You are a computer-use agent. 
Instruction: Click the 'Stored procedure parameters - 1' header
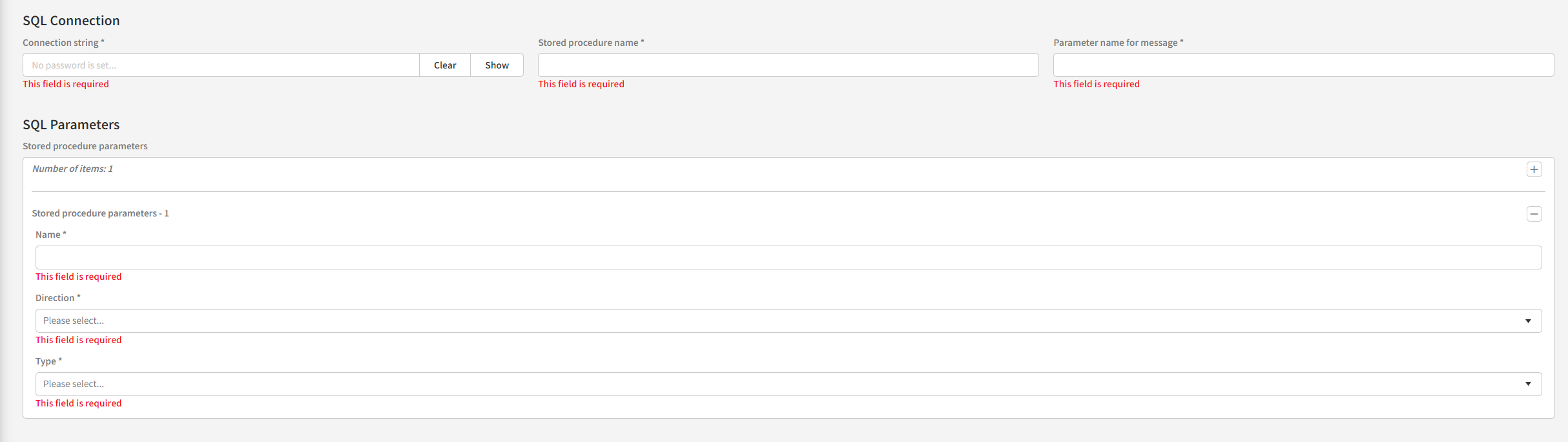pyautogui.click(x=100, y=213)
